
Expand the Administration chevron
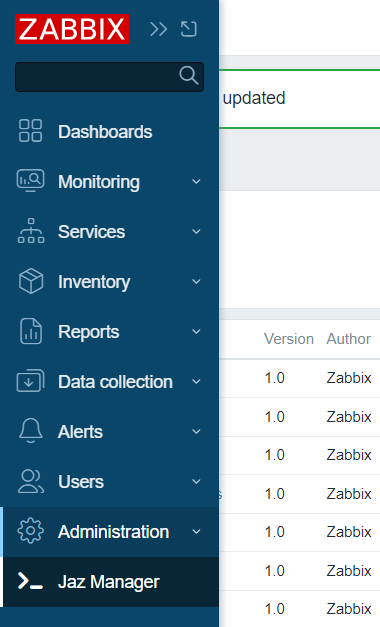coord(196,531)
